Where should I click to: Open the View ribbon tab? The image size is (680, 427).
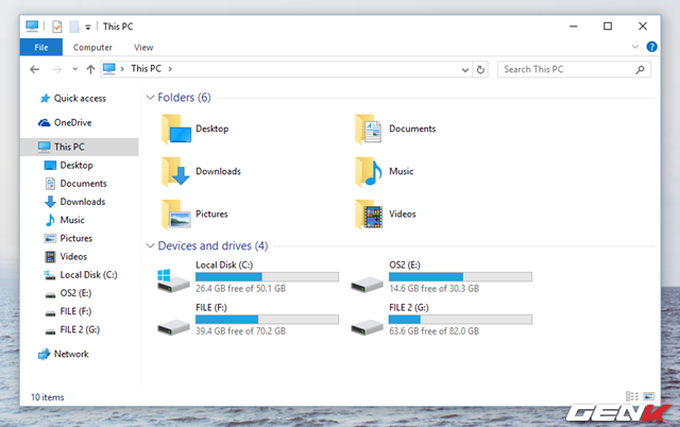(x=144, y=47)
